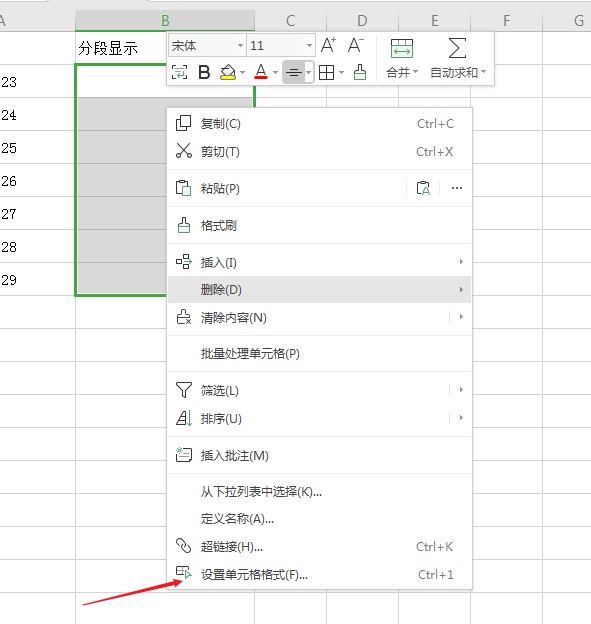Screen dimensions: 591x624
Task: Select column B header
Action: (165, 20)
